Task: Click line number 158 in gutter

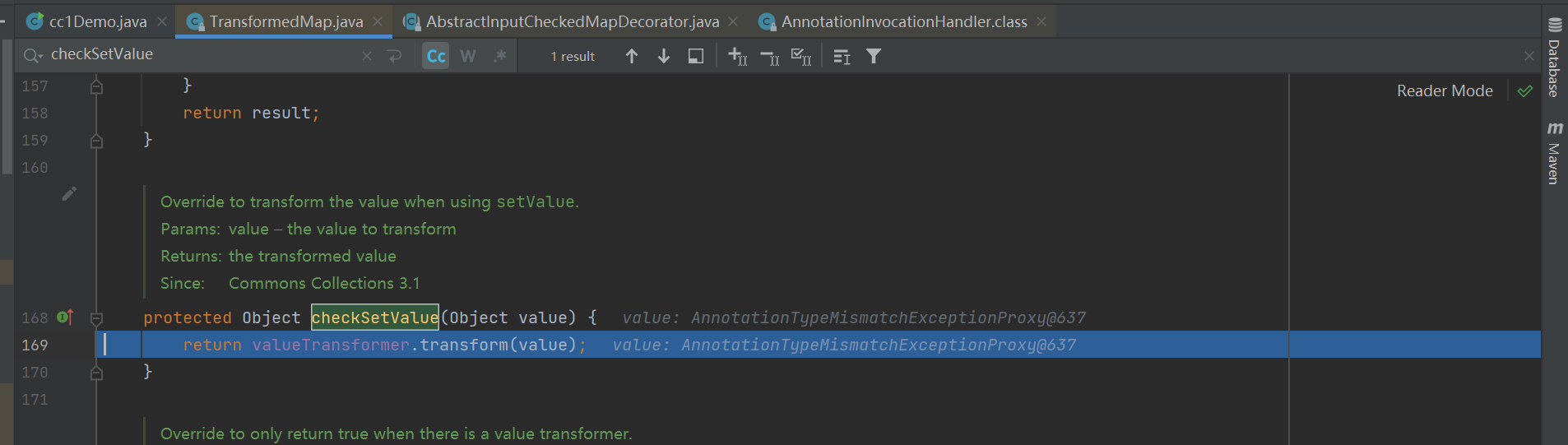Action: [35, 113]
